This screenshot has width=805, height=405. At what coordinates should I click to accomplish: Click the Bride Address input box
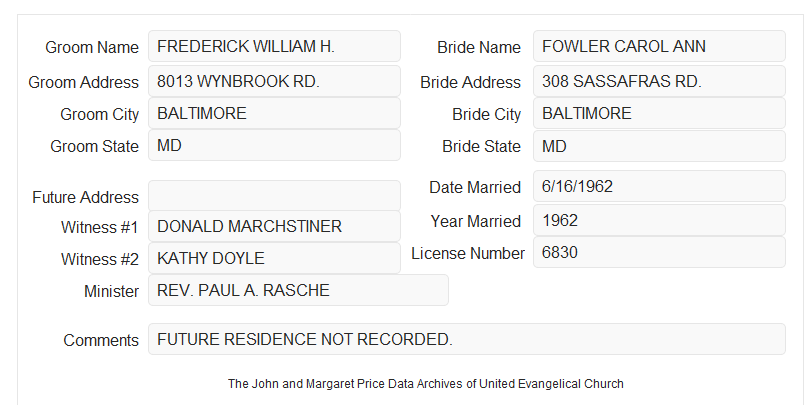pos(659,81)
